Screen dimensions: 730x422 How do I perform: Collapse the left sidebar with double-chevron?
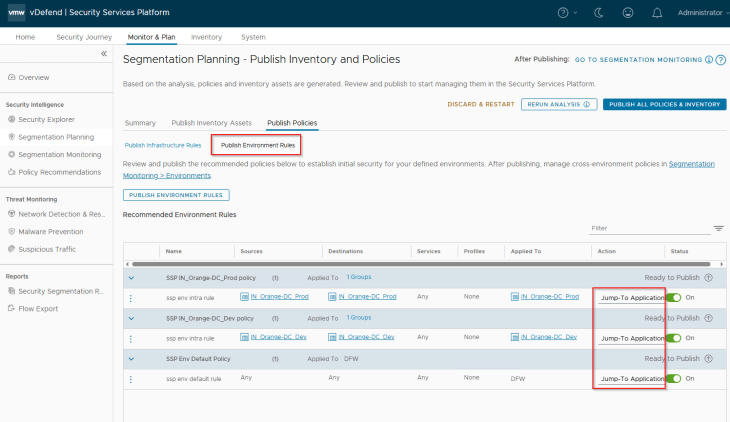(x=104, y=53)
